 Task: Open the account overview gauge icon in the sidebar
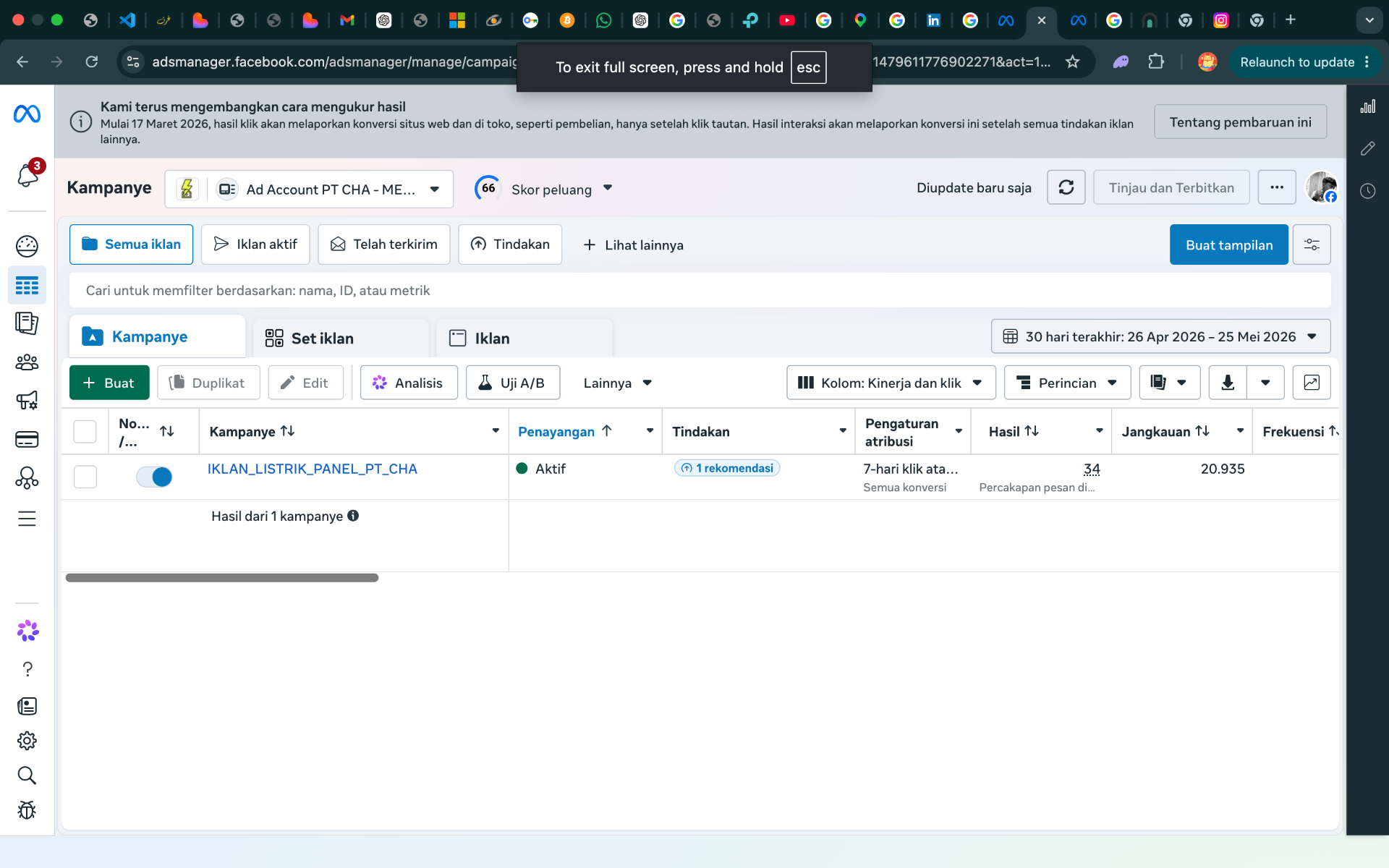tap(27, 247)
